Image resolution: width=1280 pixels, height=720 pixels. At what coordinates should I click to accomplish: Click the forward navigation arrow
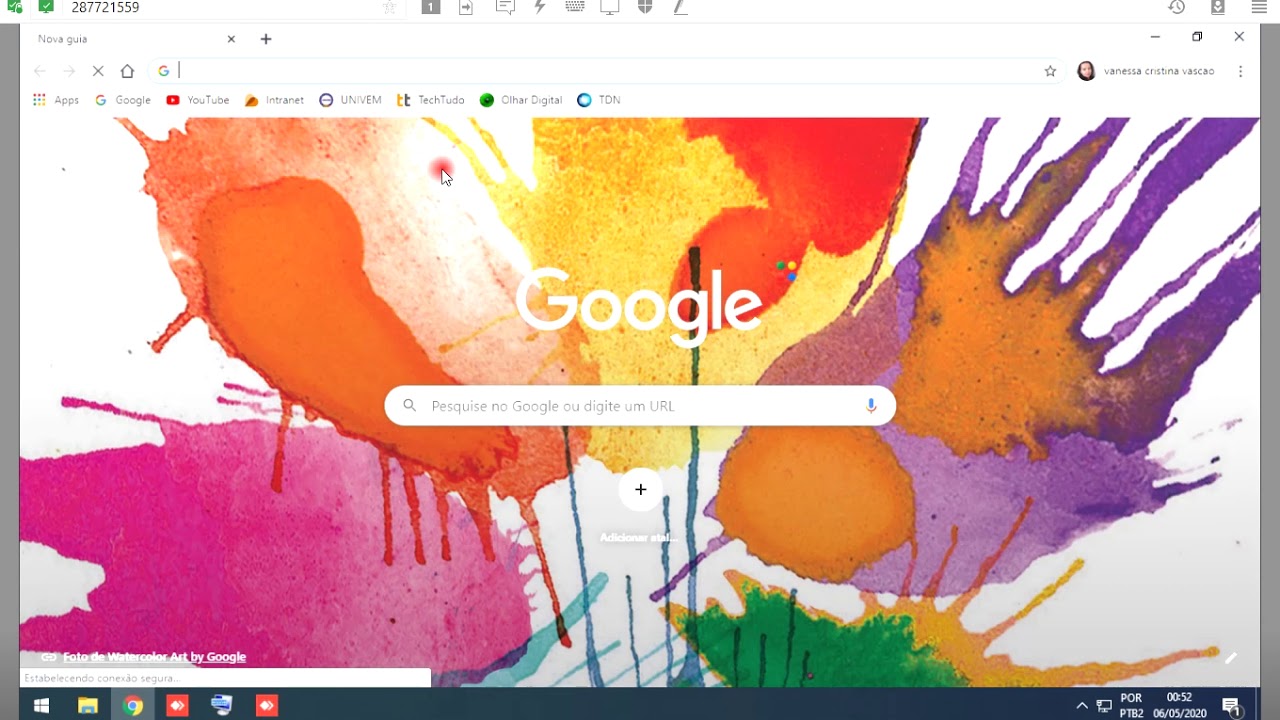(69, 71)
